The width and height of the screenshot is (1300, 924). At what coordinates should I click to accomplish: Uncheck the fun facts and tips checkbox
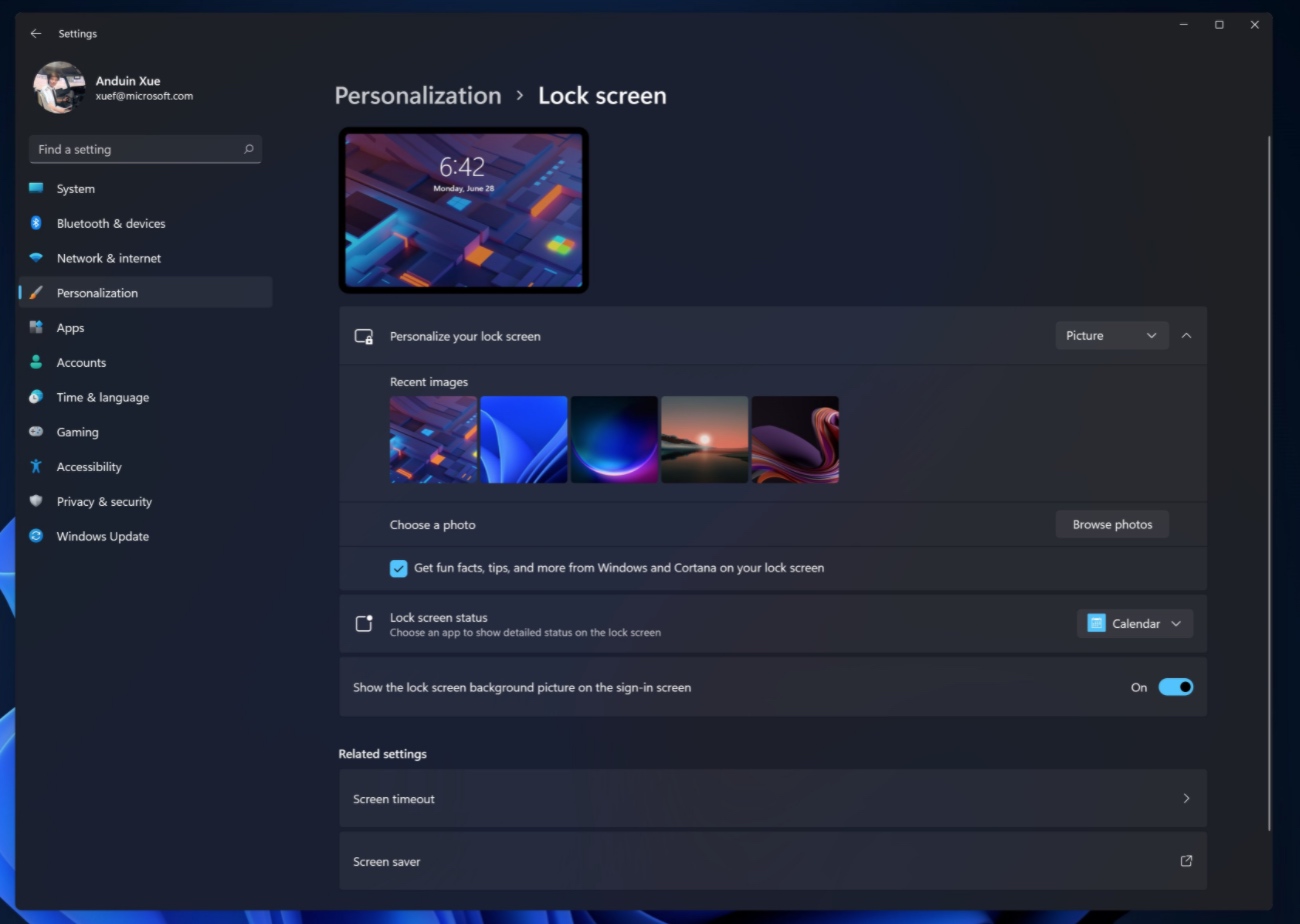398,568
